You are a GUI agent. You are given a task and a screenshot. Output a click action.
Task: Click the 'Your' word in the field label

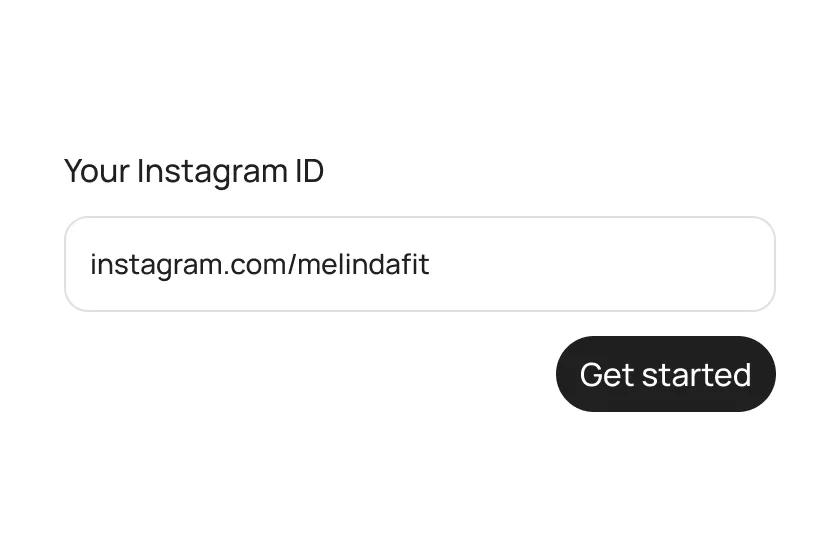click(97, 171)
